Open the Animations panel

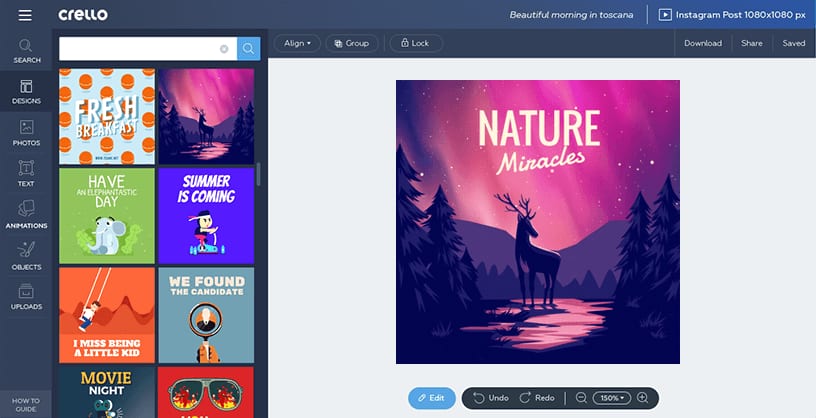click(27, 215)
